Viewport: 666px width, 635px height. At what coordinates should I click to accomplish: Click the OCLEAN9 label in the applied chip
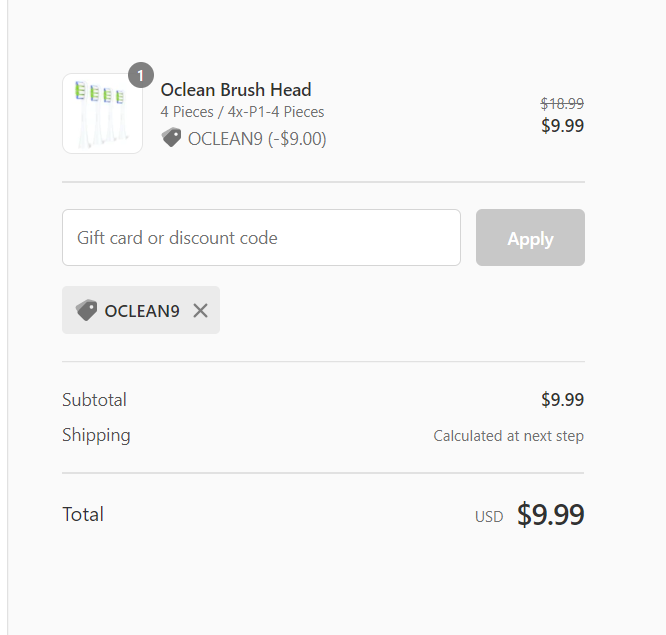pos(142,311)
